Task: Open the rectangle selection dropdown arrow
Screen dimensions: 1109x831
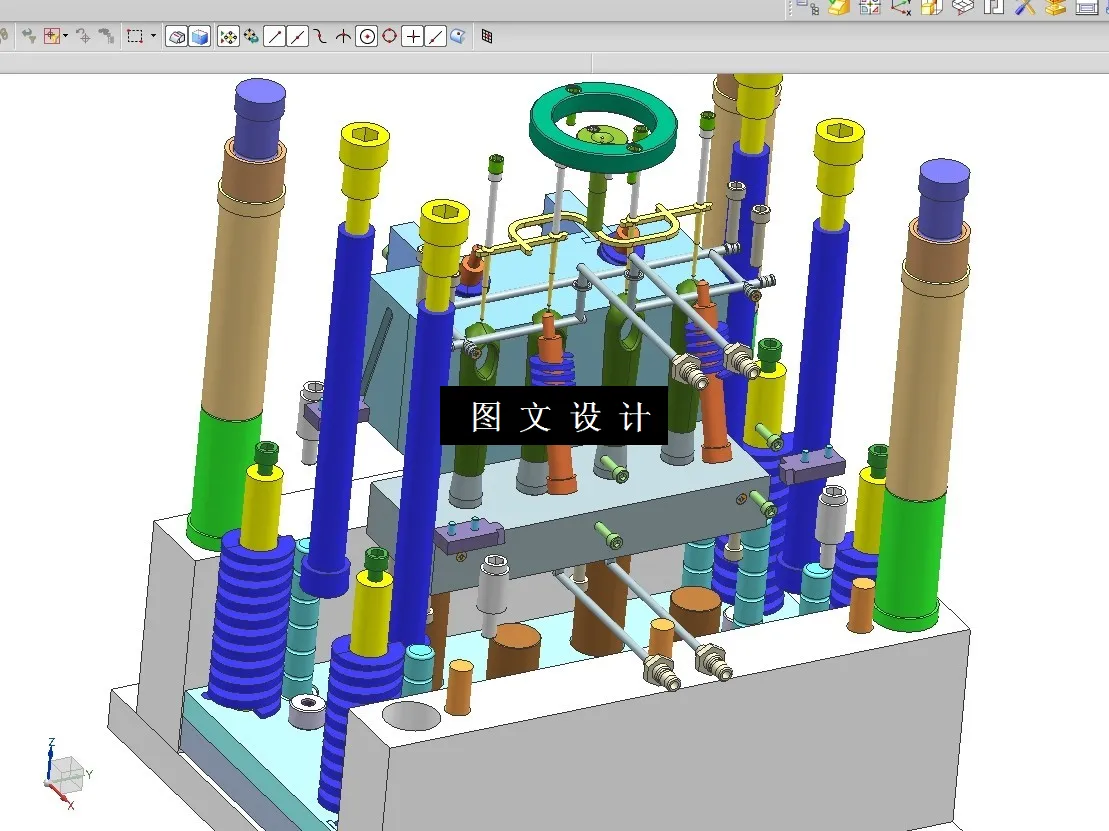Action: point(154,36)
